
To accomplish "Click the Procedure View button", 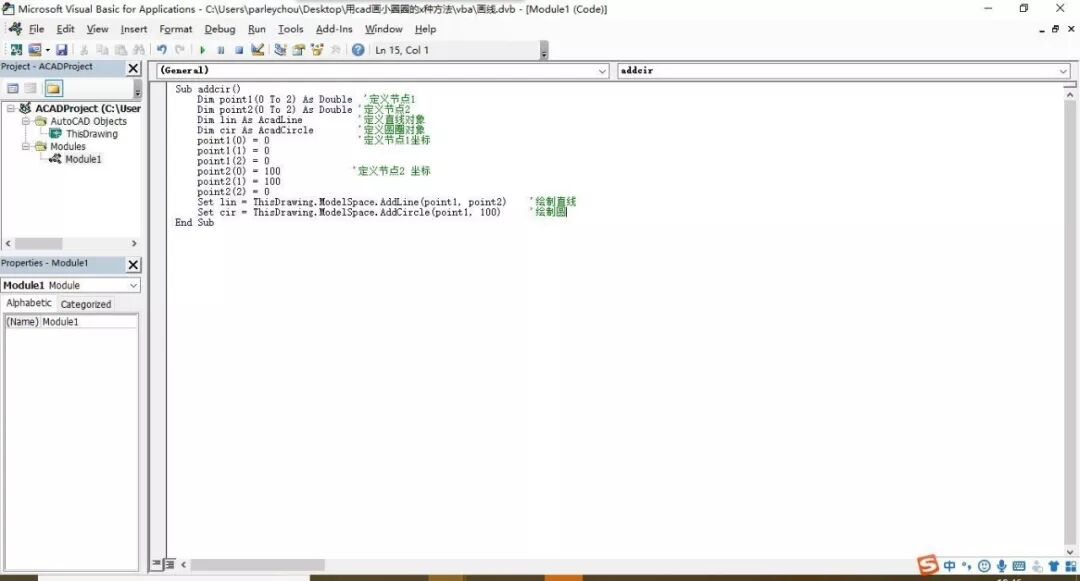I will 157,564.
